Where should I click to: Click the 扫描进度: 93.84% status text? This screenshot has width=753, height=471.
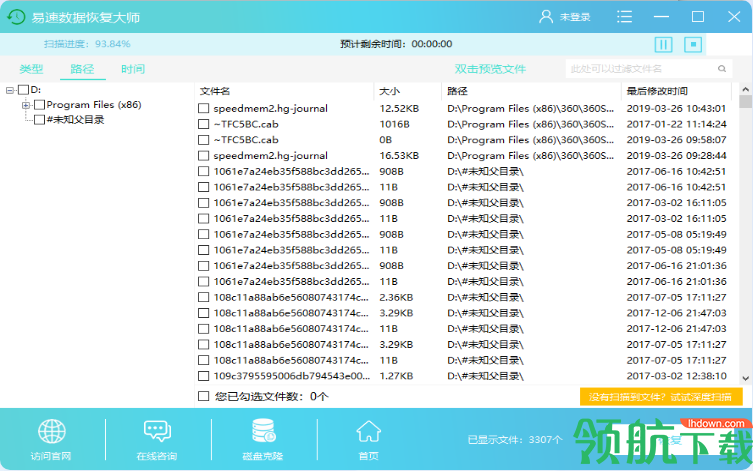87,44
